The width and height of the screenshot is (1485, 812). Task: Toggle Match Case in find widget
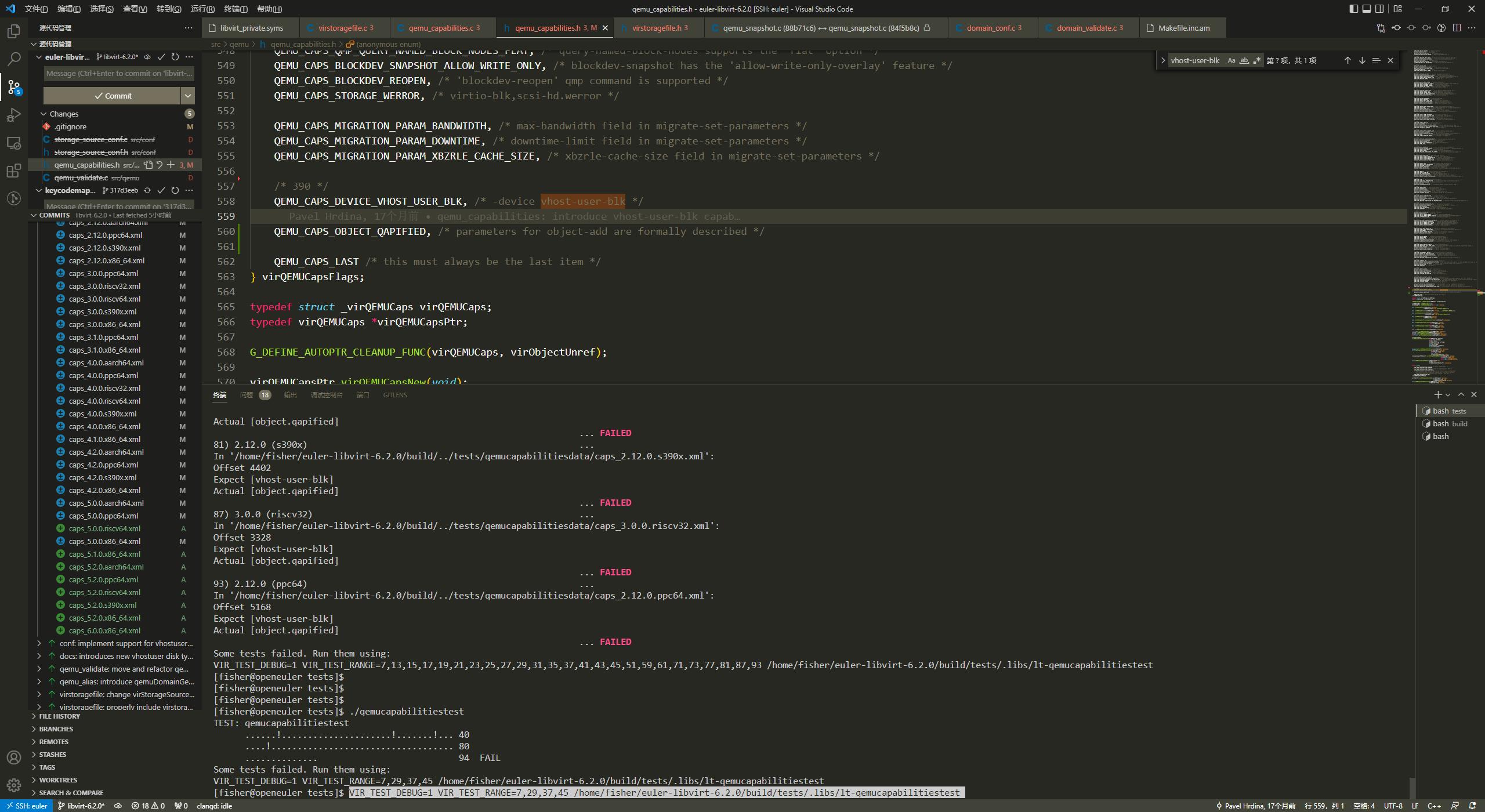(1232, 60)
